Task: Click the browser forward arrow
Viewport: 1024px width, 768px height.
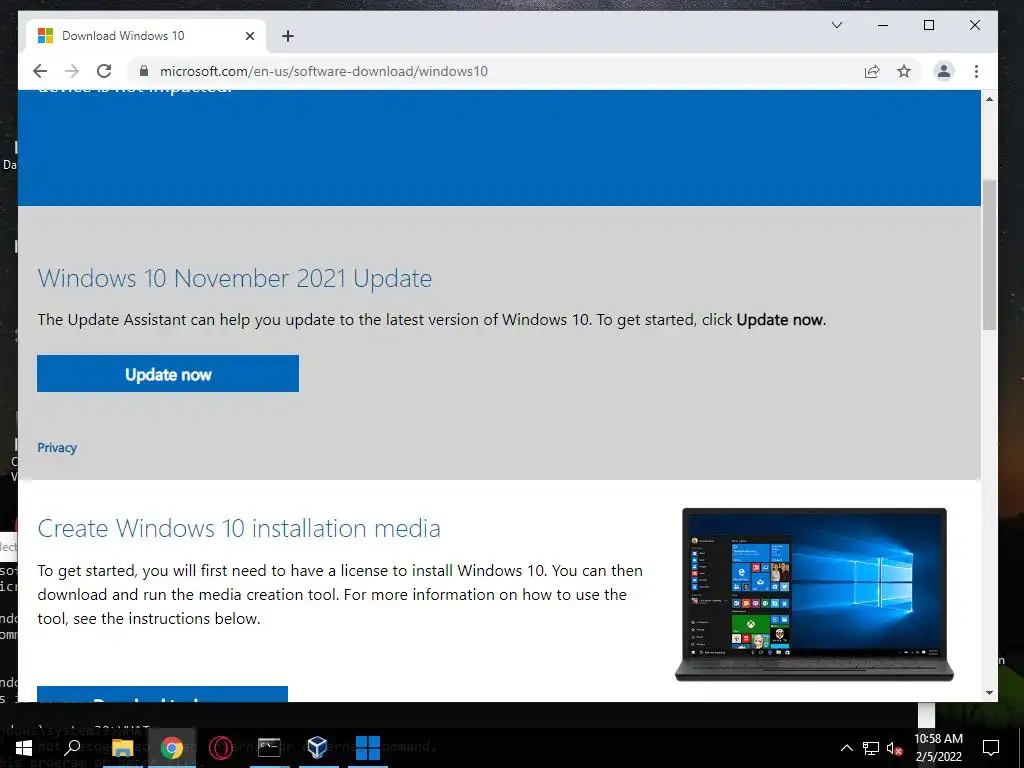Action: [x=72, y=71]
